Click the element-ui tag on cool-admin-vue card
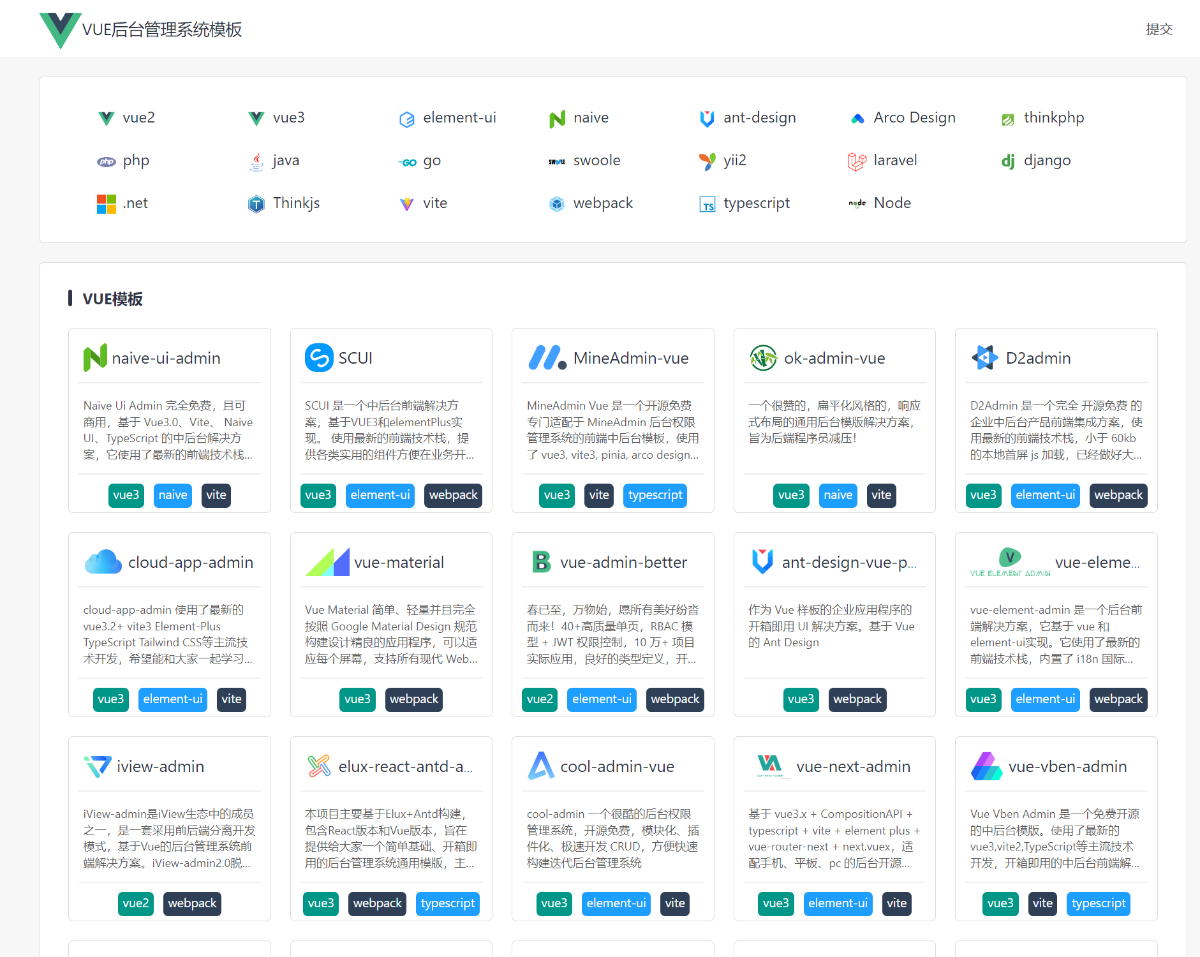Image resolution: width=1200 pixels, height=957 pixels. (617, 903)
